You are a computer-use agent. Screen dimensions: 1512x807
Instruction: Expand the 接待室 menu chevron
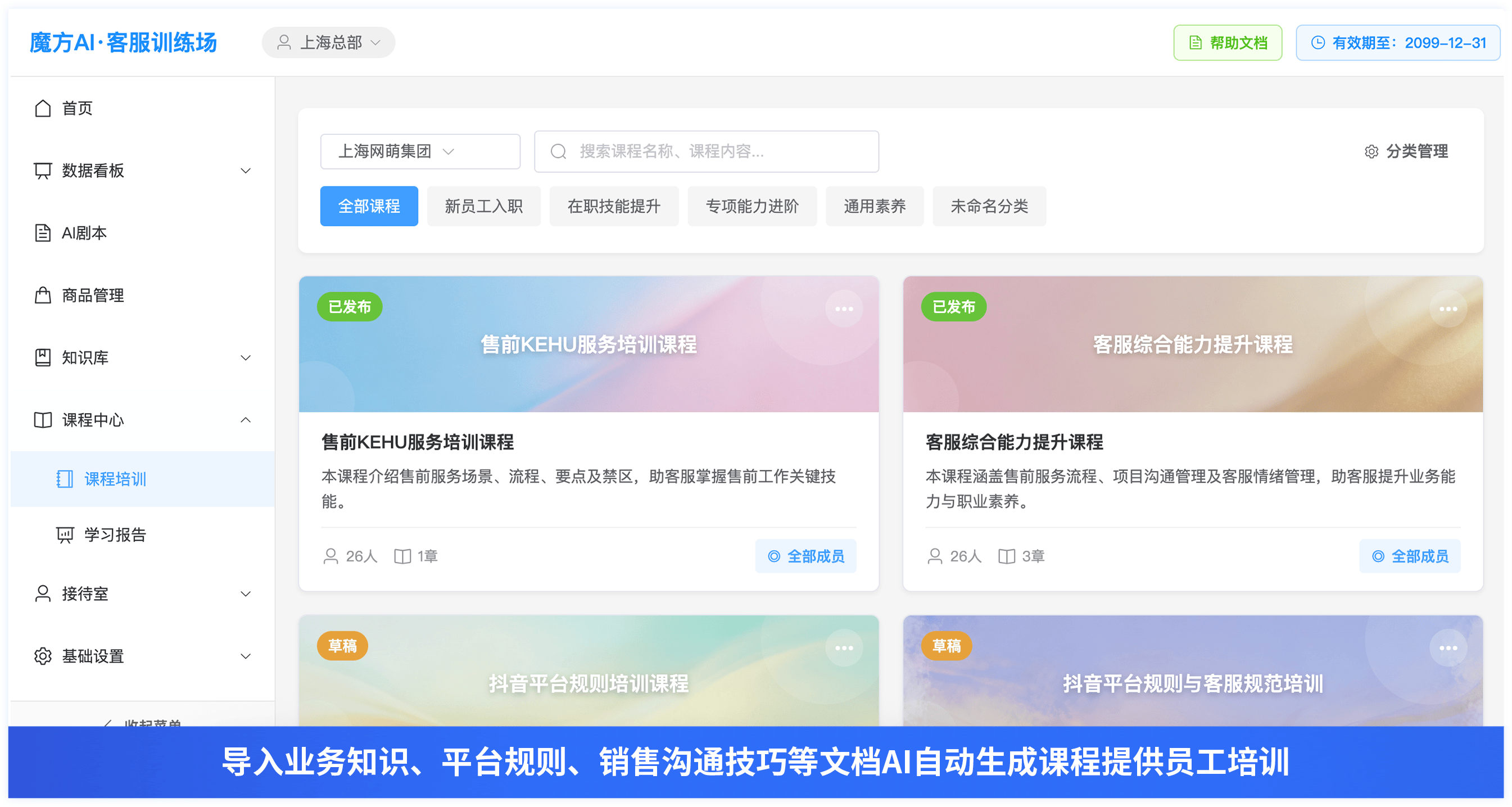click(x=246, y=593)
